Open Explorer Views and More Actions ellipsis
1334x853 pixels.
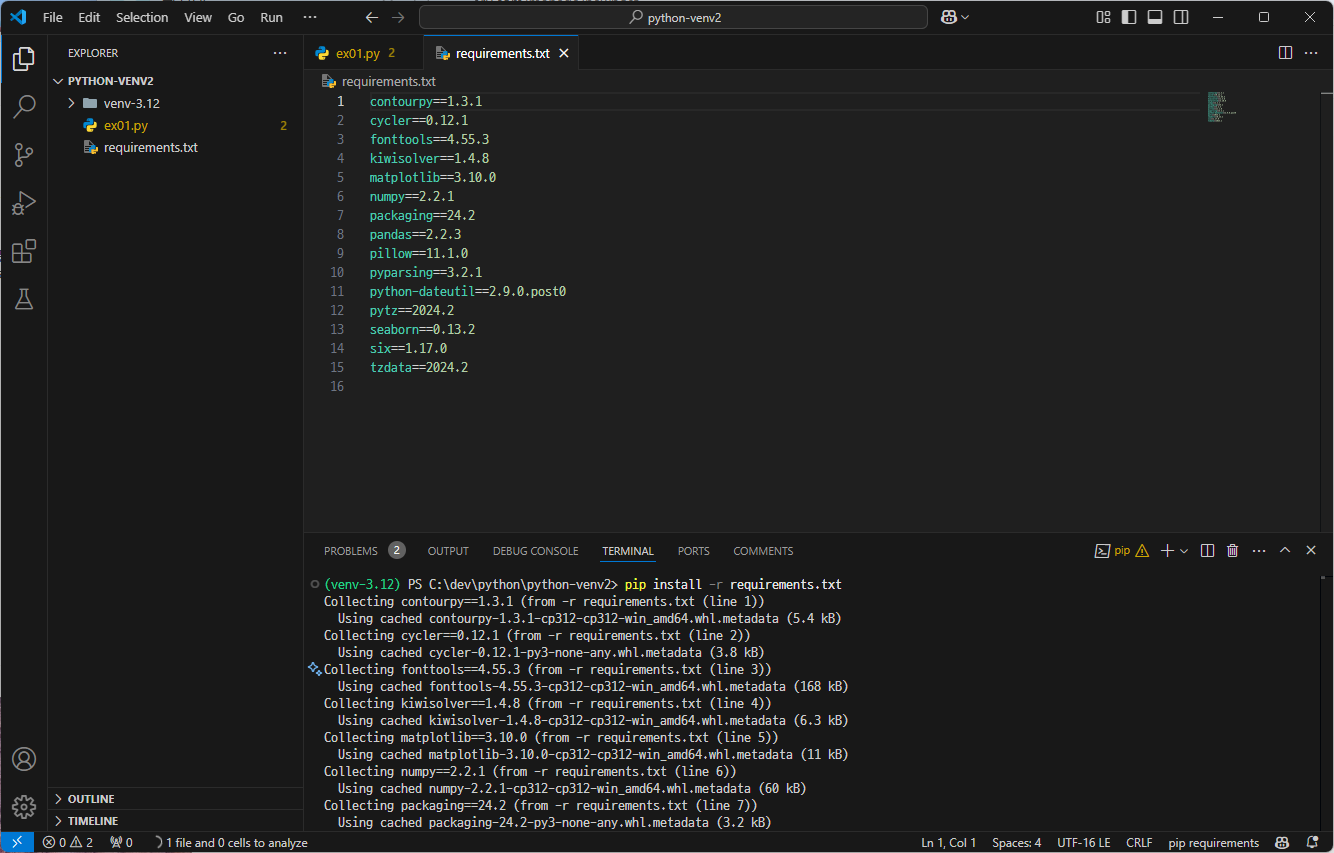click(x=280, y=53)
